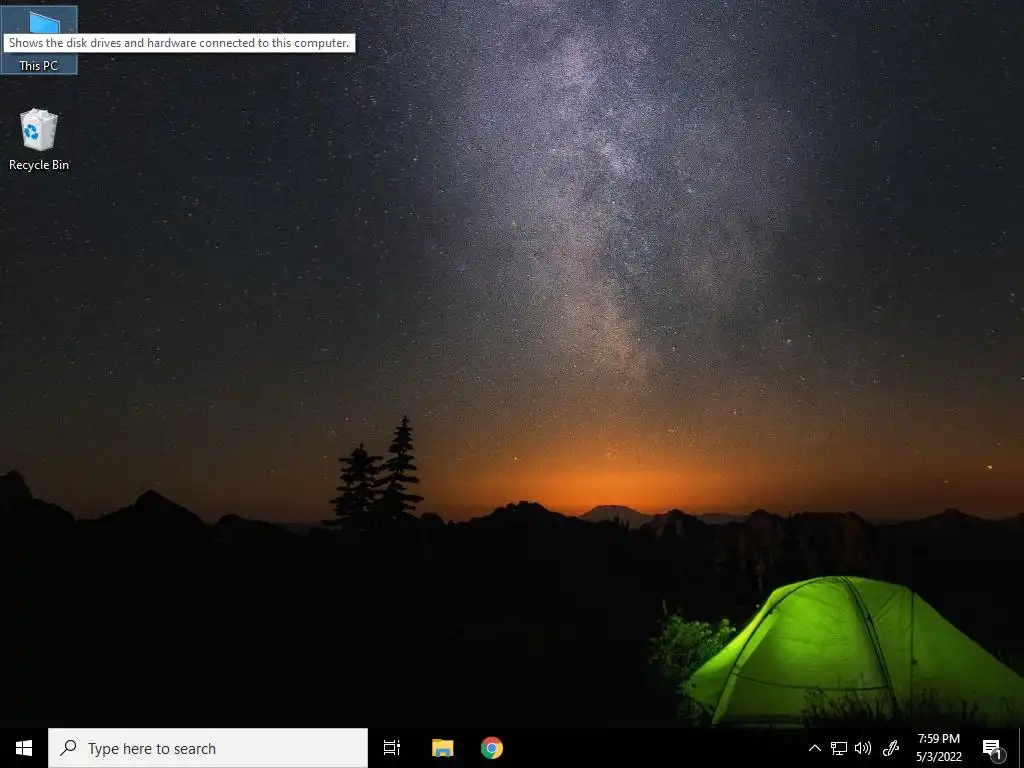Open the Action Center notifications icon
Screen dimensions: 1024x768
pos(992,748)
